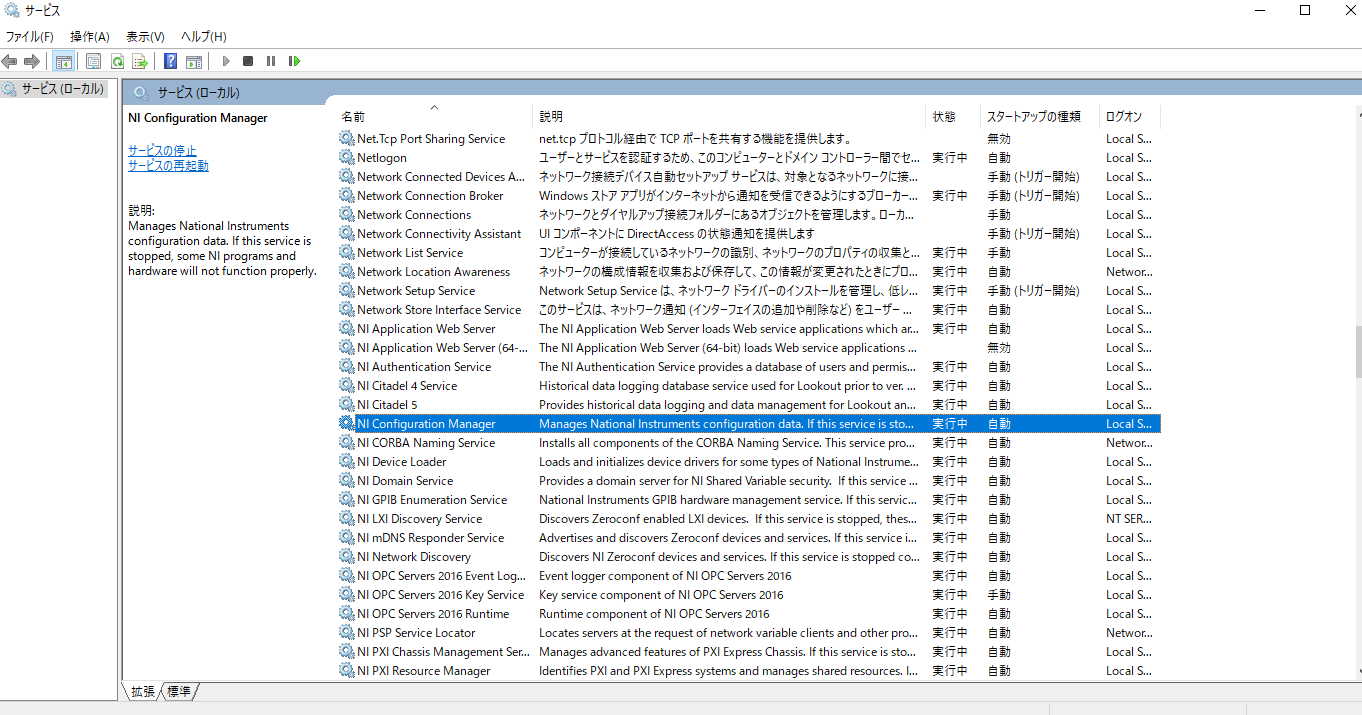1362x715 pixels.
Task: Select the NI PXI Chassis Management Ser... name
Action: (443, 651)
